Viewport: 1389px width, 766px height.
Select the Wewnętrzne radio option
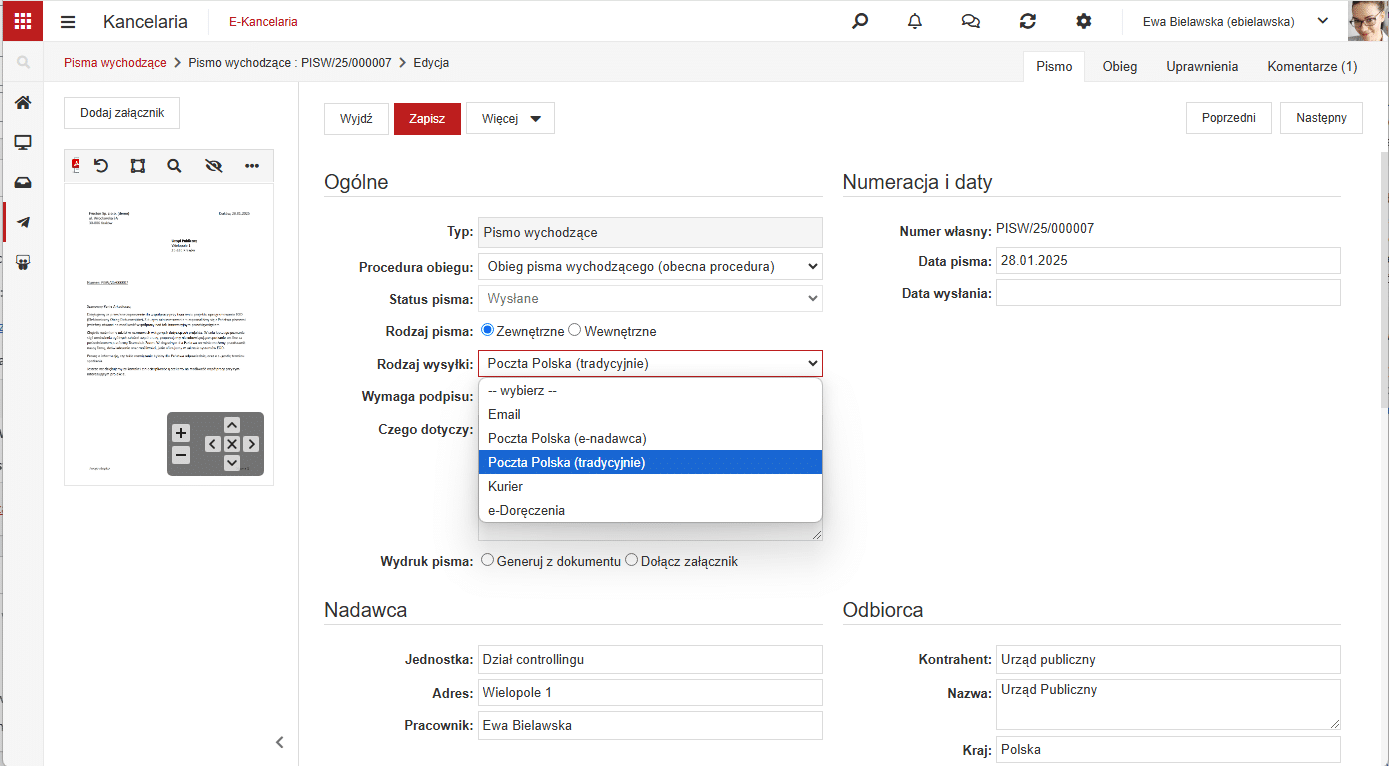pyautogui.click(x=575, y=331)
